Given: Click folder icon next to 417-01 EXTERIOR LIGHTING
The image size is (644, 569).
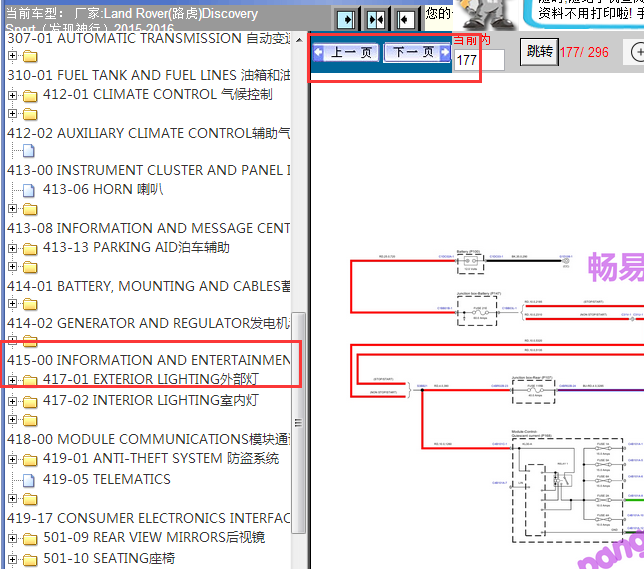Looking at the screenshot, I should click(30, 380).
